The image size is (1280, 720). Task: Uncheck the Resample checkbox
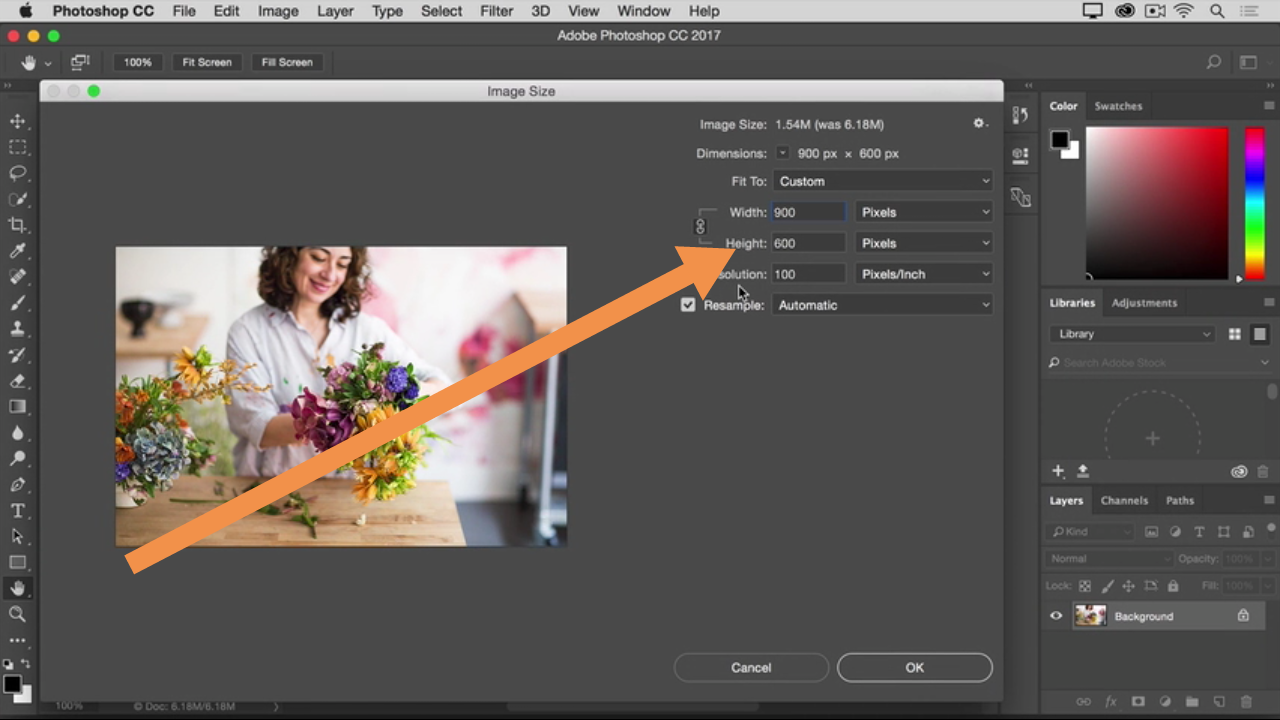688,305
